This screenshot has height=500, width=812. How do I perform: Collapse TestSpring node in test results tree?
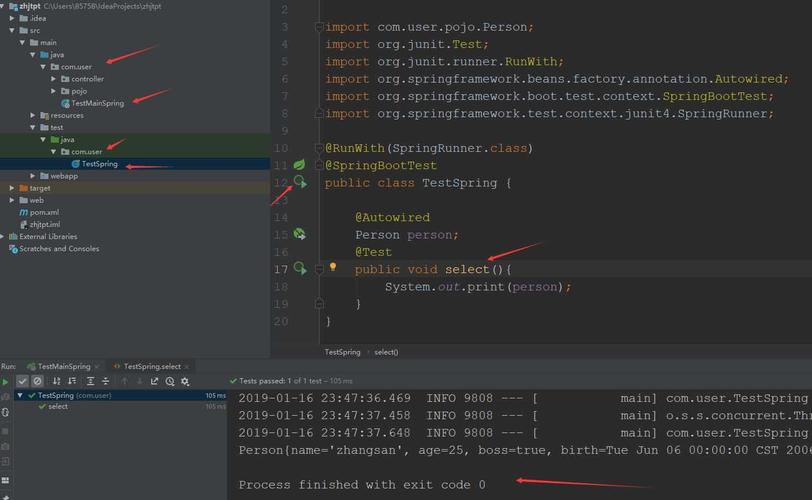[x=20, y=395]
